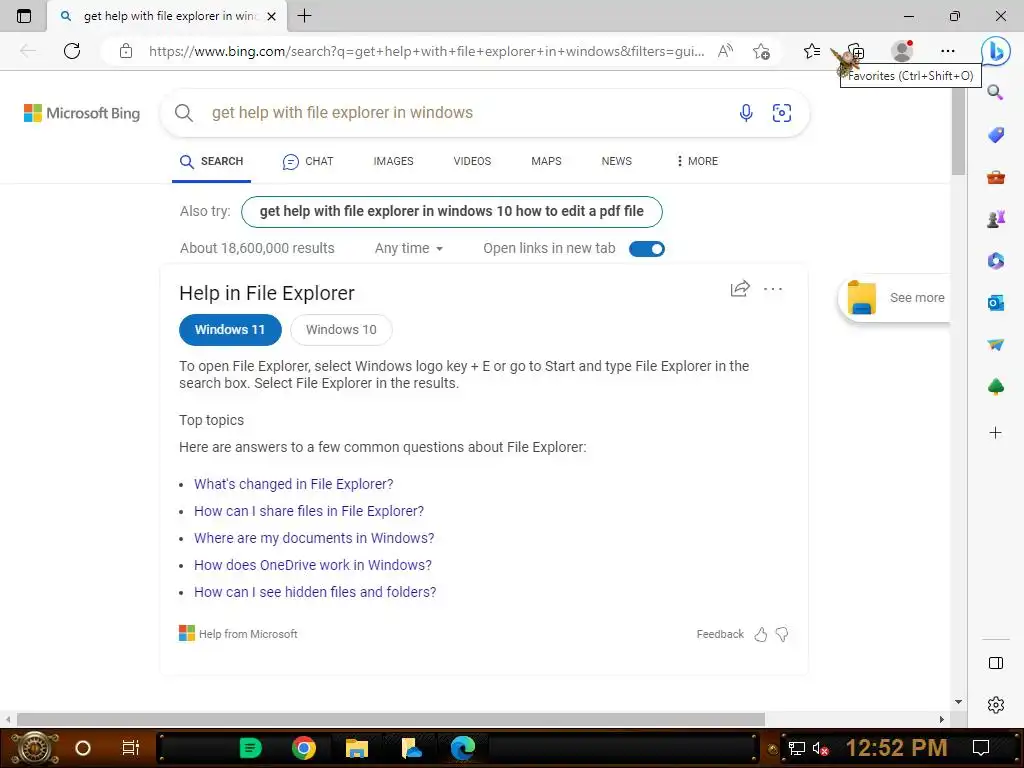Viewport: 1024px width, 768px height.
Task: Refresh the current page
Action: pos(72,51)
